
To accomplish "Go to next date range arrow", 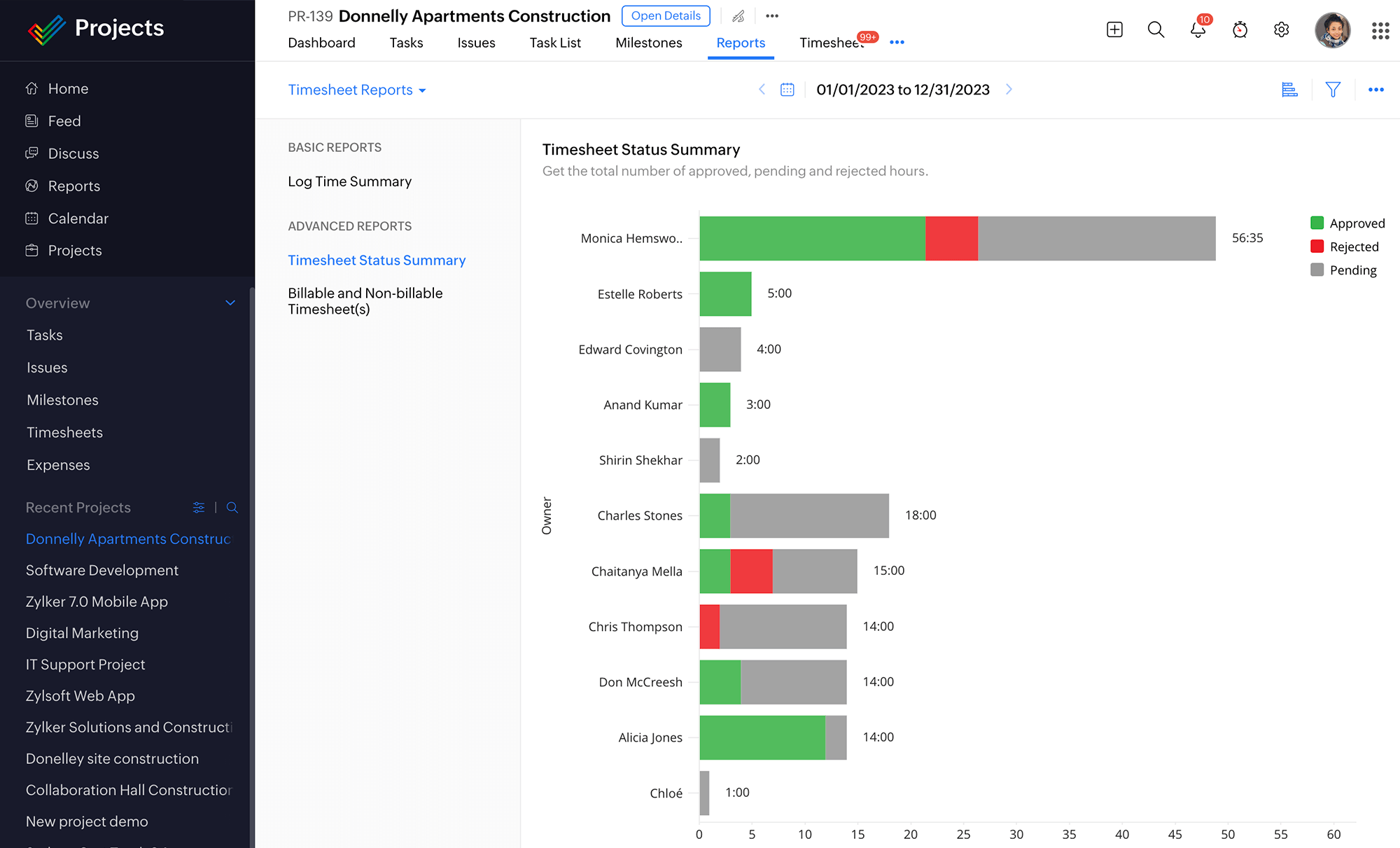I will click(x=1009, y=90).
